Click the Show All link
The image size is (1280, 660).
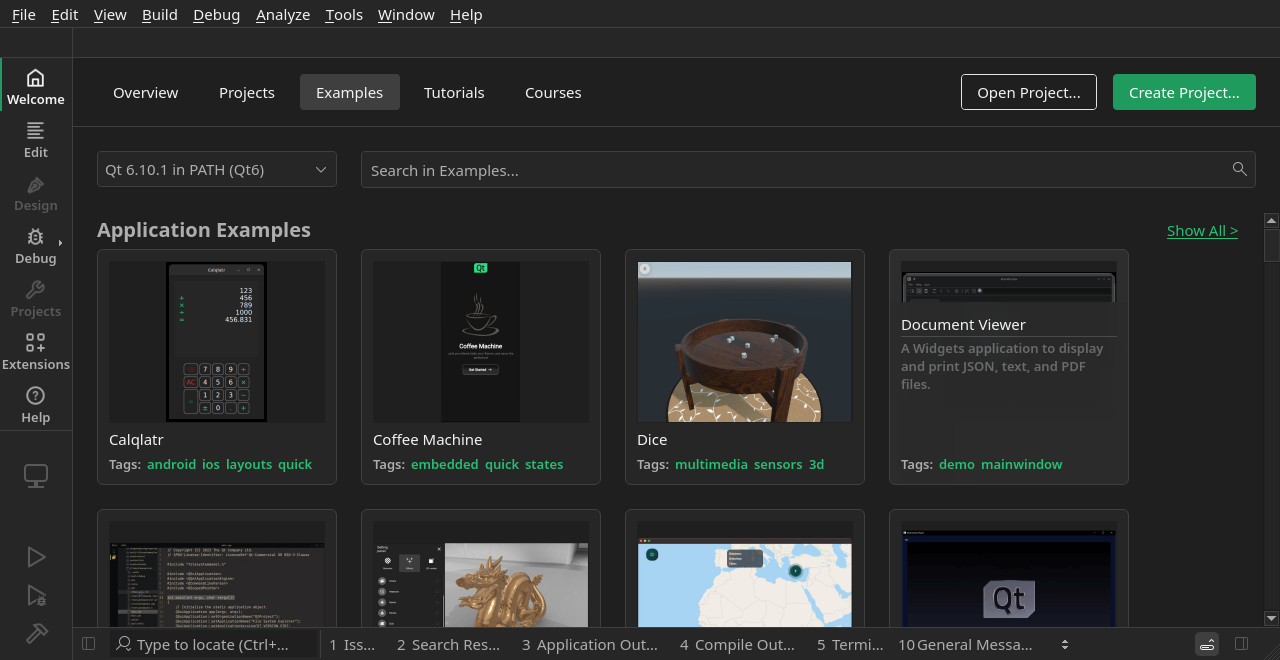pyautogui.click(x=1202, y=230)
